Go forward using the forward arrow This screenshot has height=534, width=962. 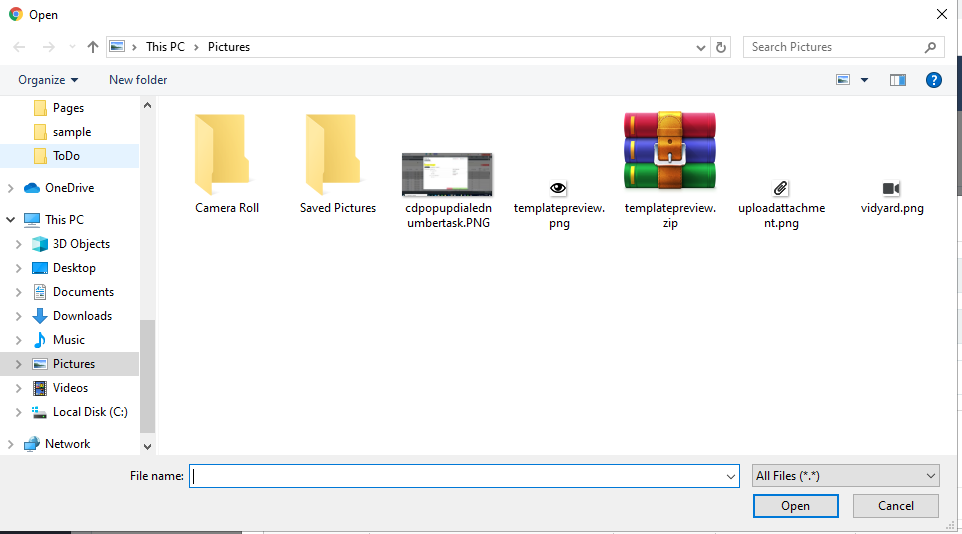coord(48,47)
